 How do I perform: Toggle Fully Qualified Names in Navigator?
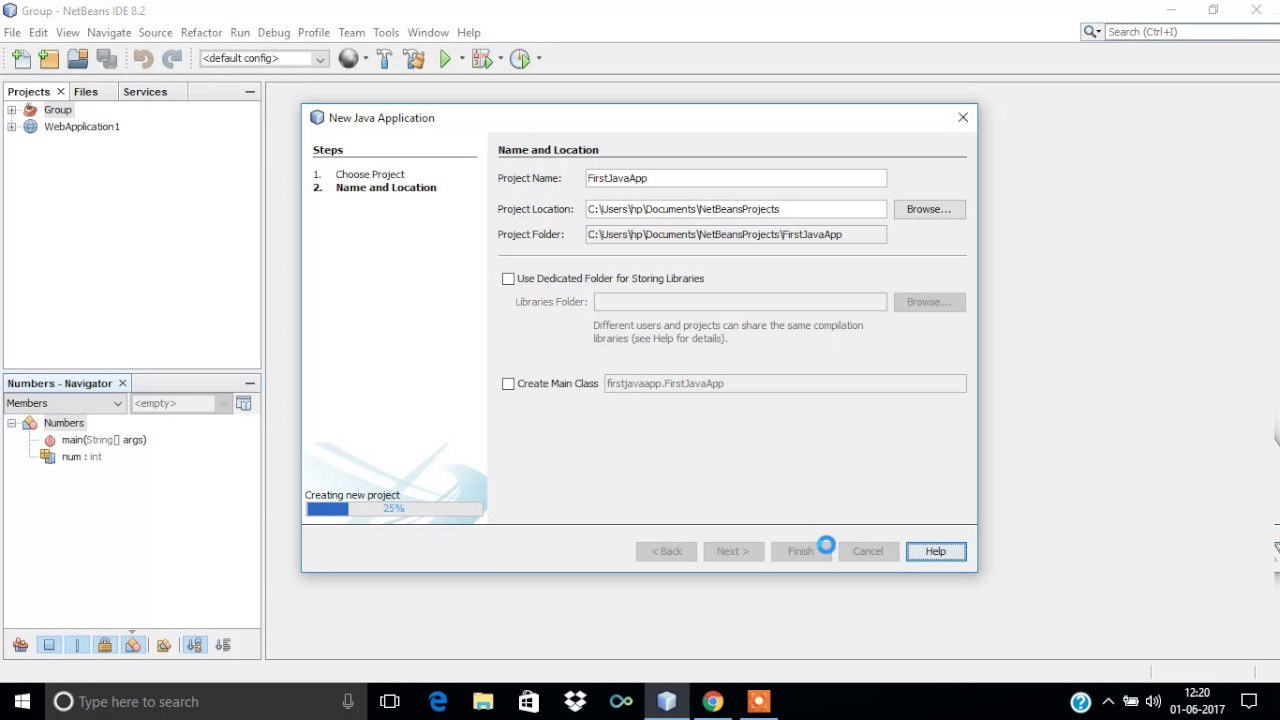[x=164, y=645]
